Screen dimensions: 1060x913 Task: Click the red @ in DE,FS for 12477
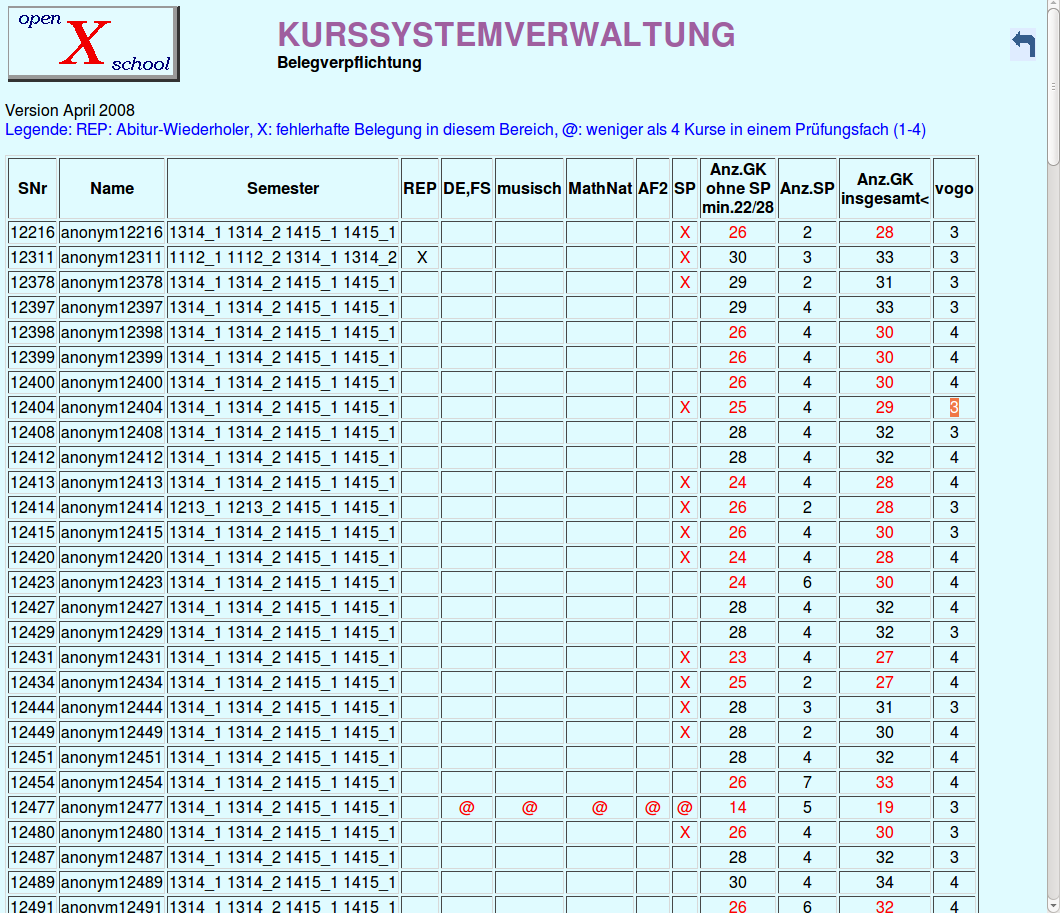(466, 808)
